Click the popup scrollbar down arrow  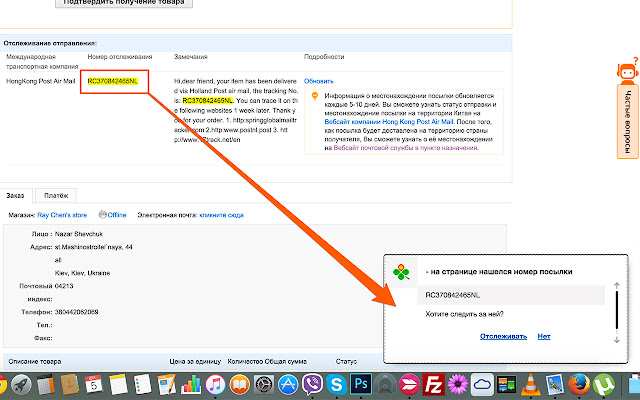(x=617, y=340)
